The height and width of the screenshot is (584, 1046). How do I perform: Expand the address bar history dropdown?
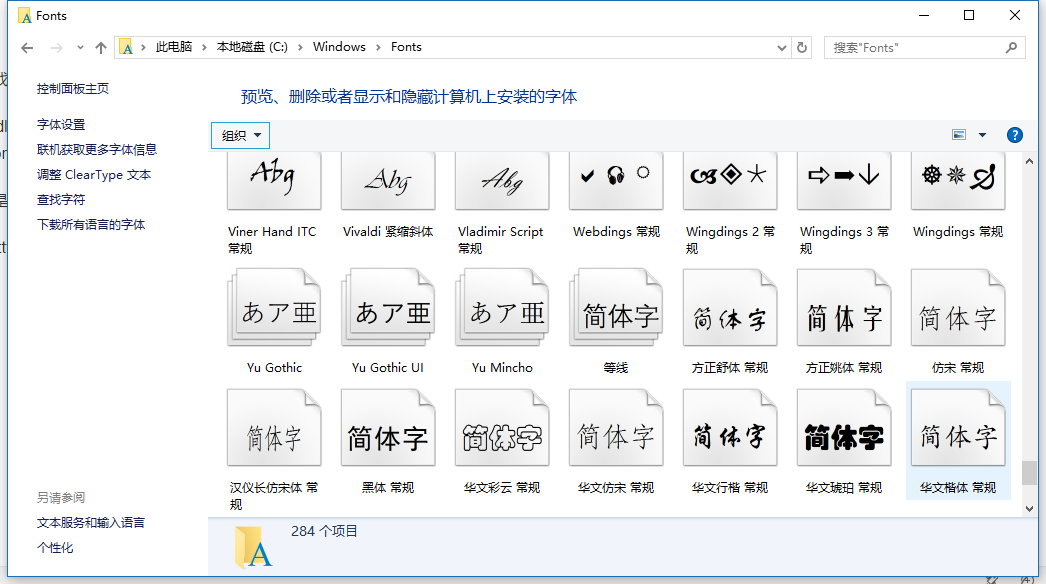click(x=782, y=47)
